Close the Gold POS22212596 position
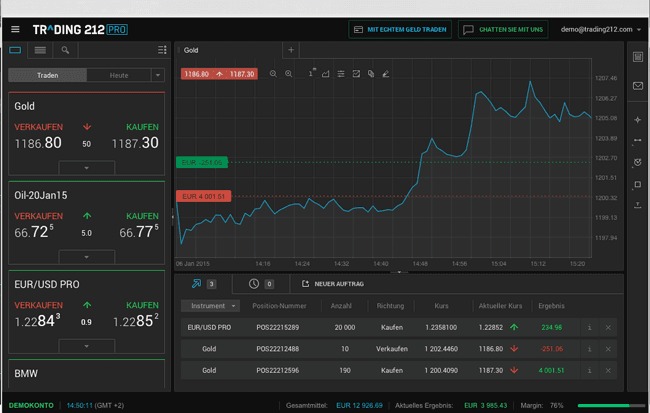The image size is (650, 413). tap(608, 371)
